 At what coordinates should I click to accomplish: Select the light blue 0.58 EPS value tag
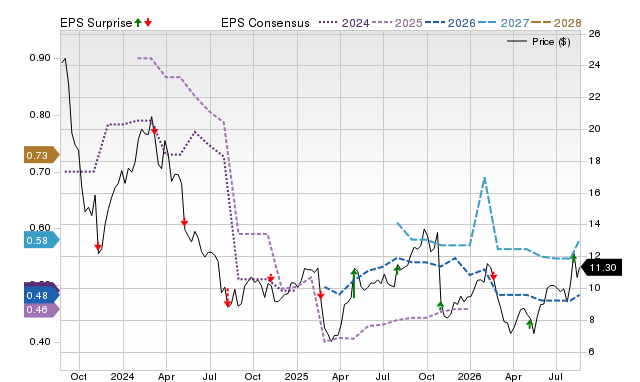[x=41, y=240]
